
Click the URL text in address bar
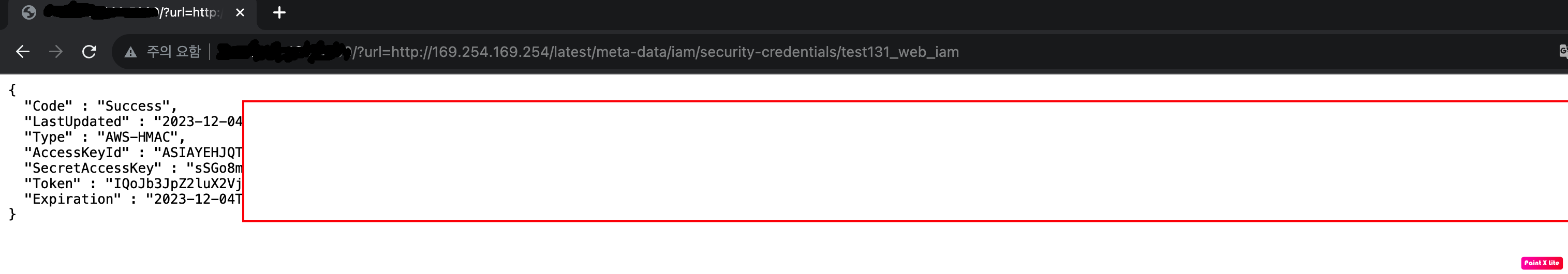tap(656, 52)
